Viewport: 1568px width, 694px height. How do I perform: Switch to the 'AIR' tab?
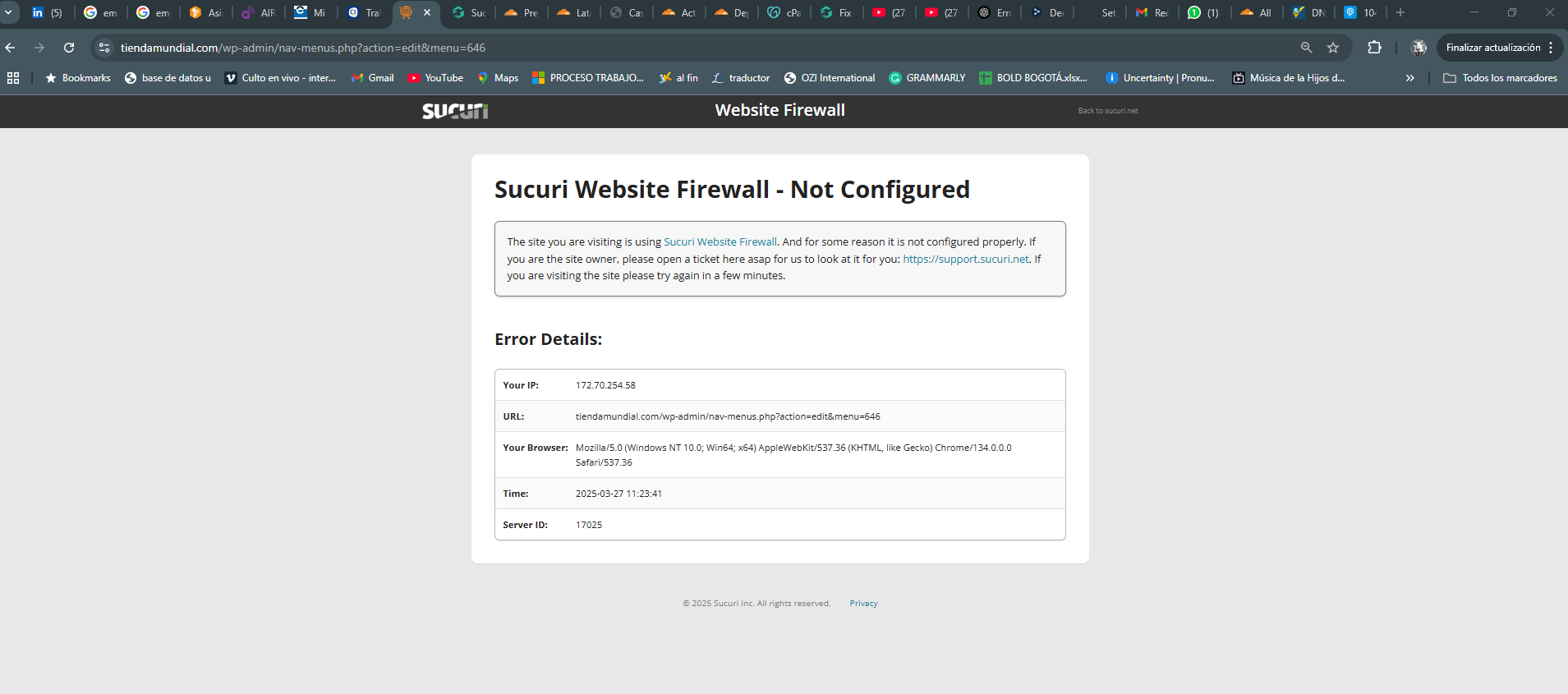[x=258, y=12]
